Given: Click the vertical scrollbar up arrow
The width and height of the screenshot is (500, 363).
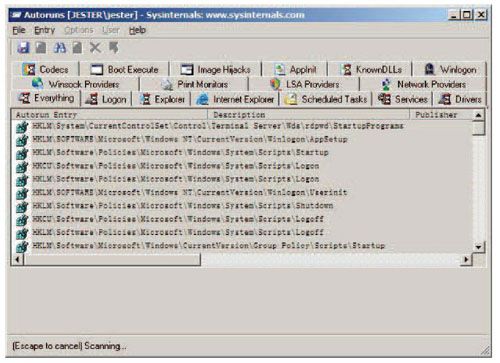Looking at the screenshot, I should 479,115.
